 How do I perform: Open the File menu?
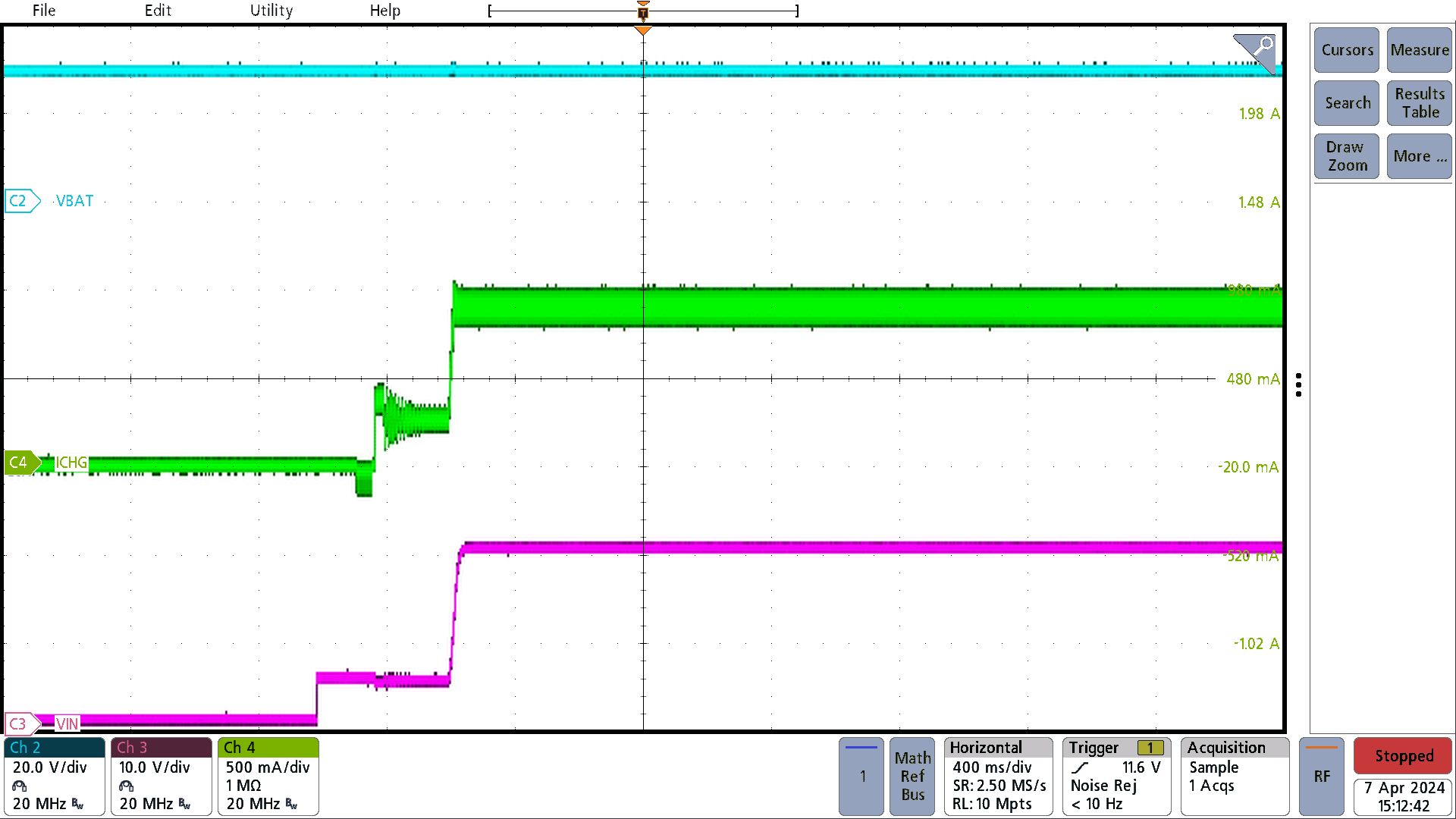(44, 11)
